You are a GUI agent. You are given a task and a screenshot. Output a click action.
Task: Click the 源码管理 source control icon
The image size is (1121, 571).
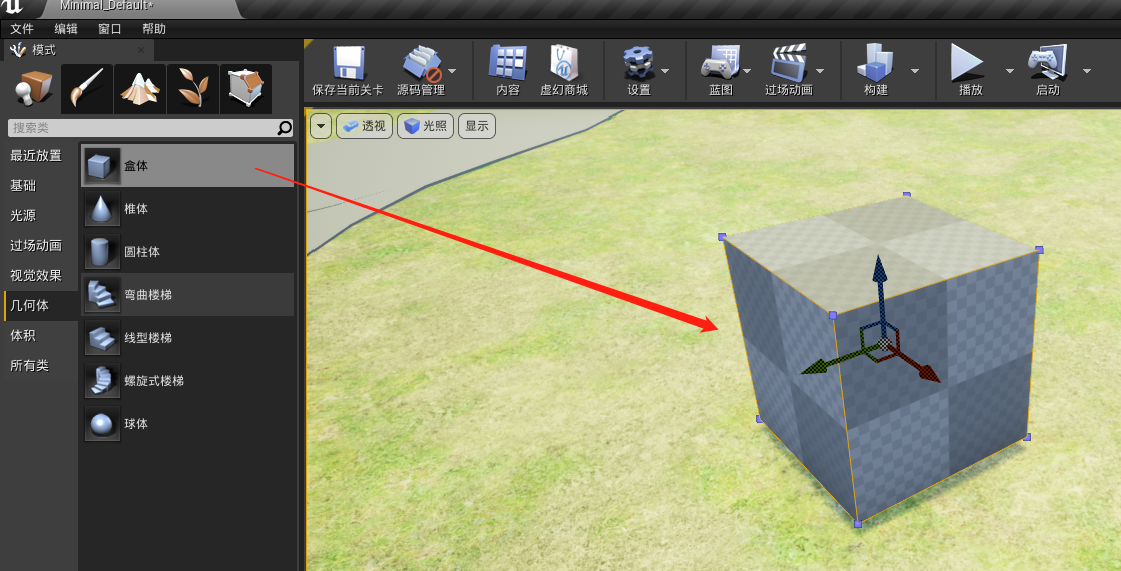point(420,63)
